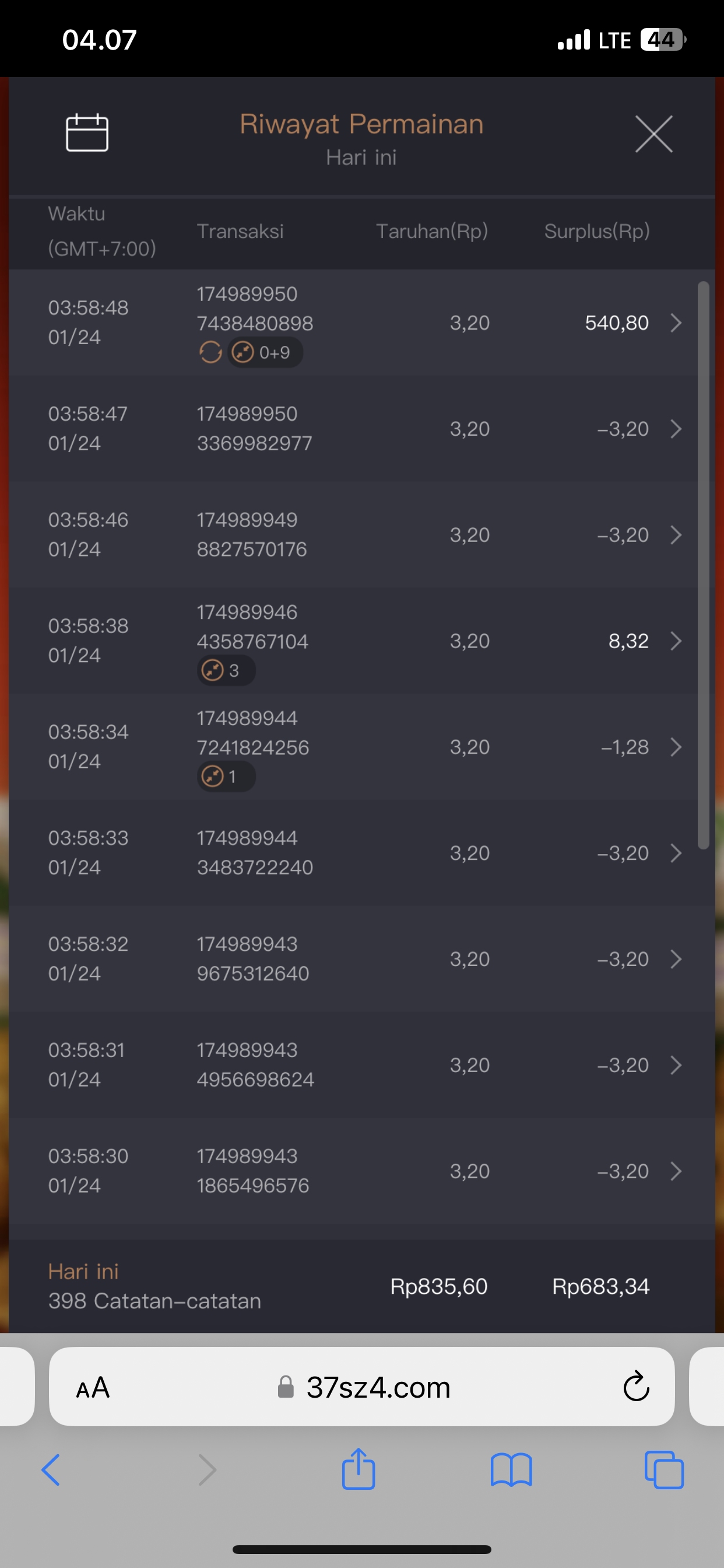Open the Safari share sheet
The height and width of the screenshot is (1568, 724).
pyautogui.click(x=359, y=1469)
